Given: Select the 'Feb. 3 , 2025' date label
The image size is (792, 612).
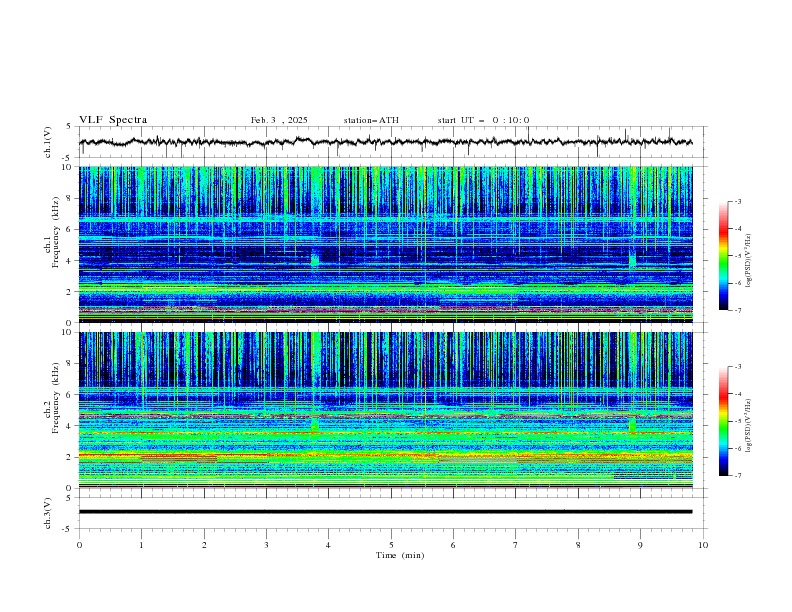Looking at the screenshot, I should (x=279, y=120).
